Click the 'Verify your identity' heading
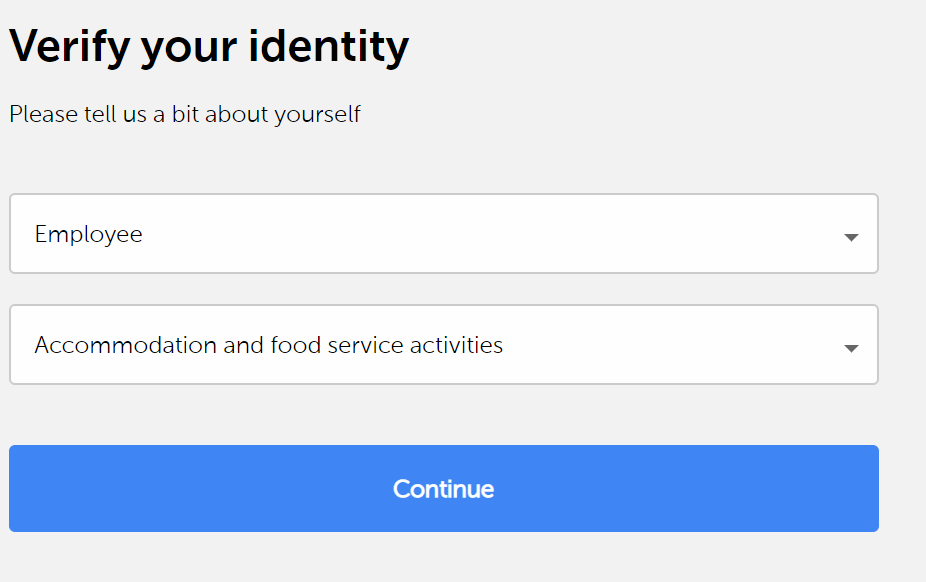The image size is (926, 582). (x=209, y=46)
